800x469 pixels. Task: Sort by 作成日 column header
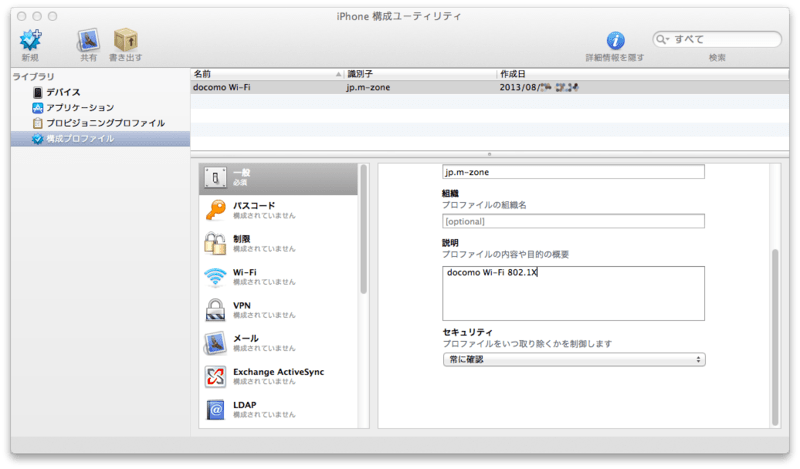(x=643, y=74)
